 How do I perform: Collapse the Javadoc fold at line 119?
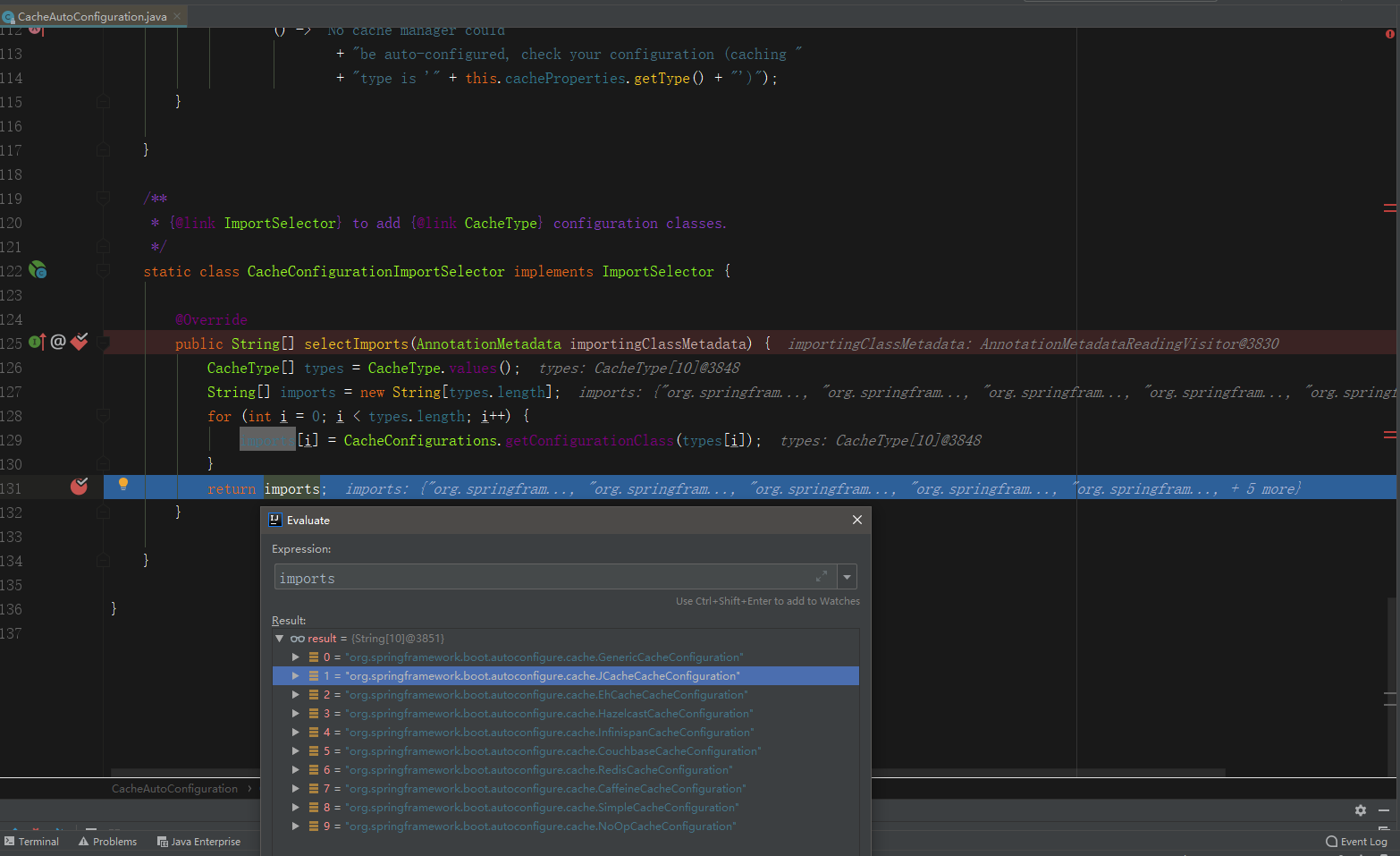click(x=104, y=198)
